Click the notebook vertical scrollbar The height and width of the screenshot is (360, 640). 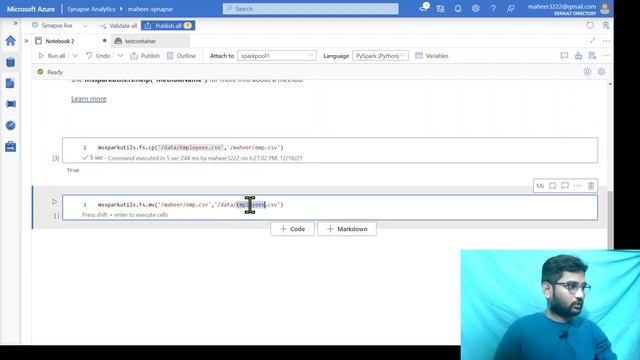click(610, 220)
